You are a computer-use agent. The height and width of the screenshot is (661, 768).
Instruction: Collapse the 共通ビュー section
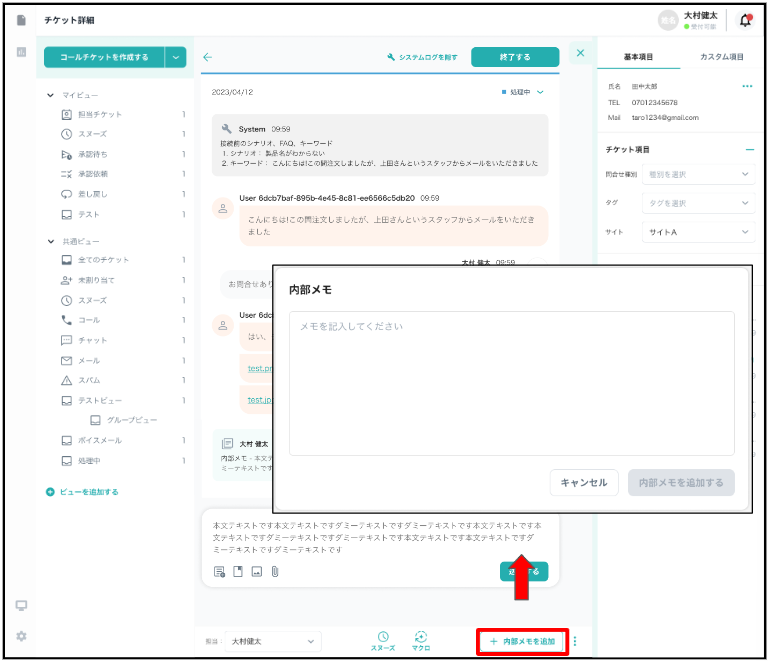click(x=51, y=241)
